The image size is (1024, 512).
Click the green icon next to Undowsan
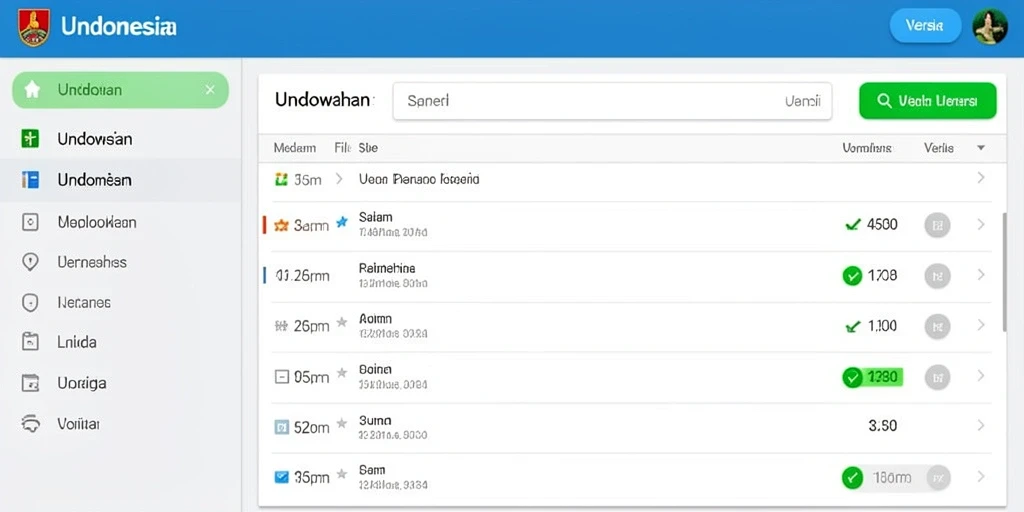point(30,138)
